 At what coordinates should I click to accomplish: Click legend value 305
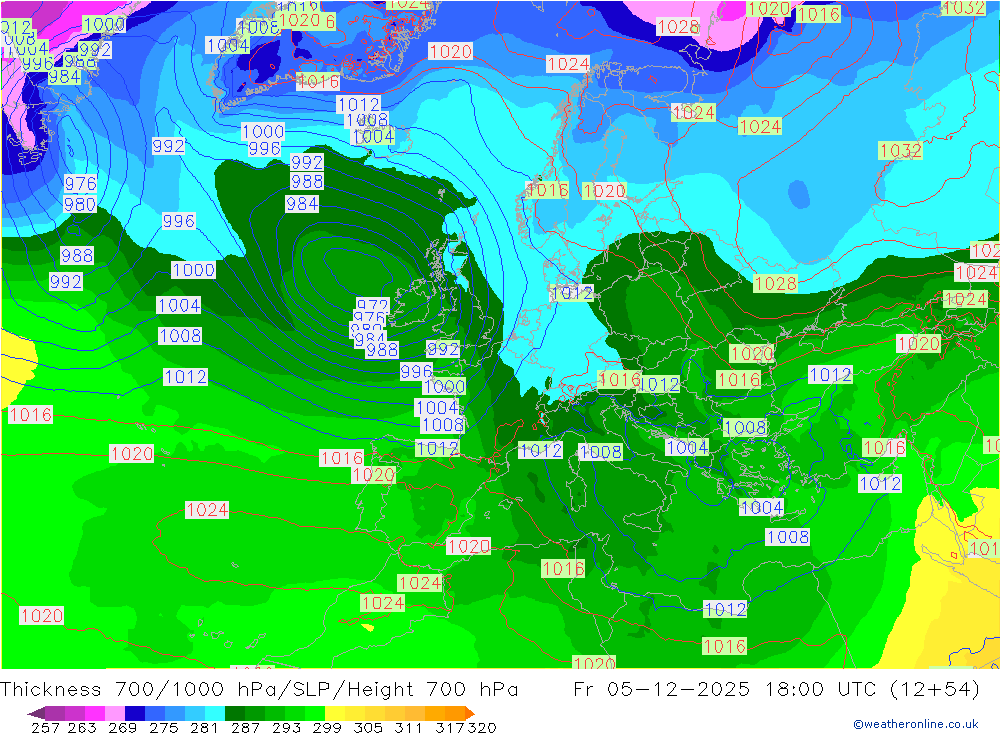367,727
